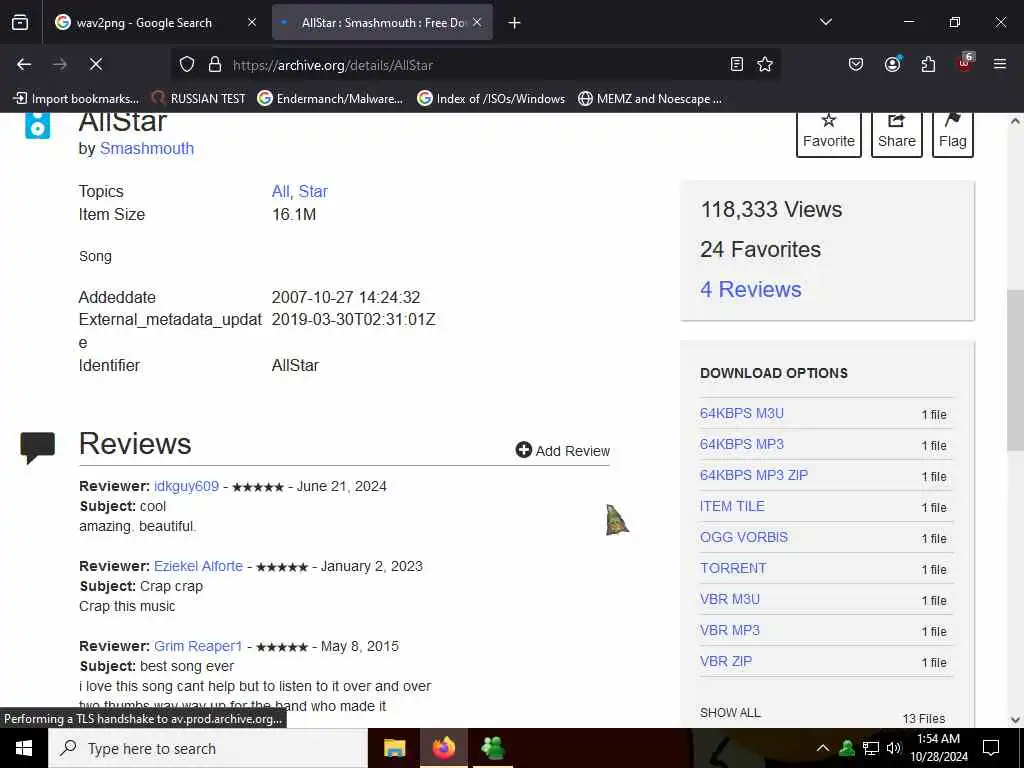Click the page vertical scrollbar thumb
This screenshot has height=768, width=1024.
tap(1015, 369)
